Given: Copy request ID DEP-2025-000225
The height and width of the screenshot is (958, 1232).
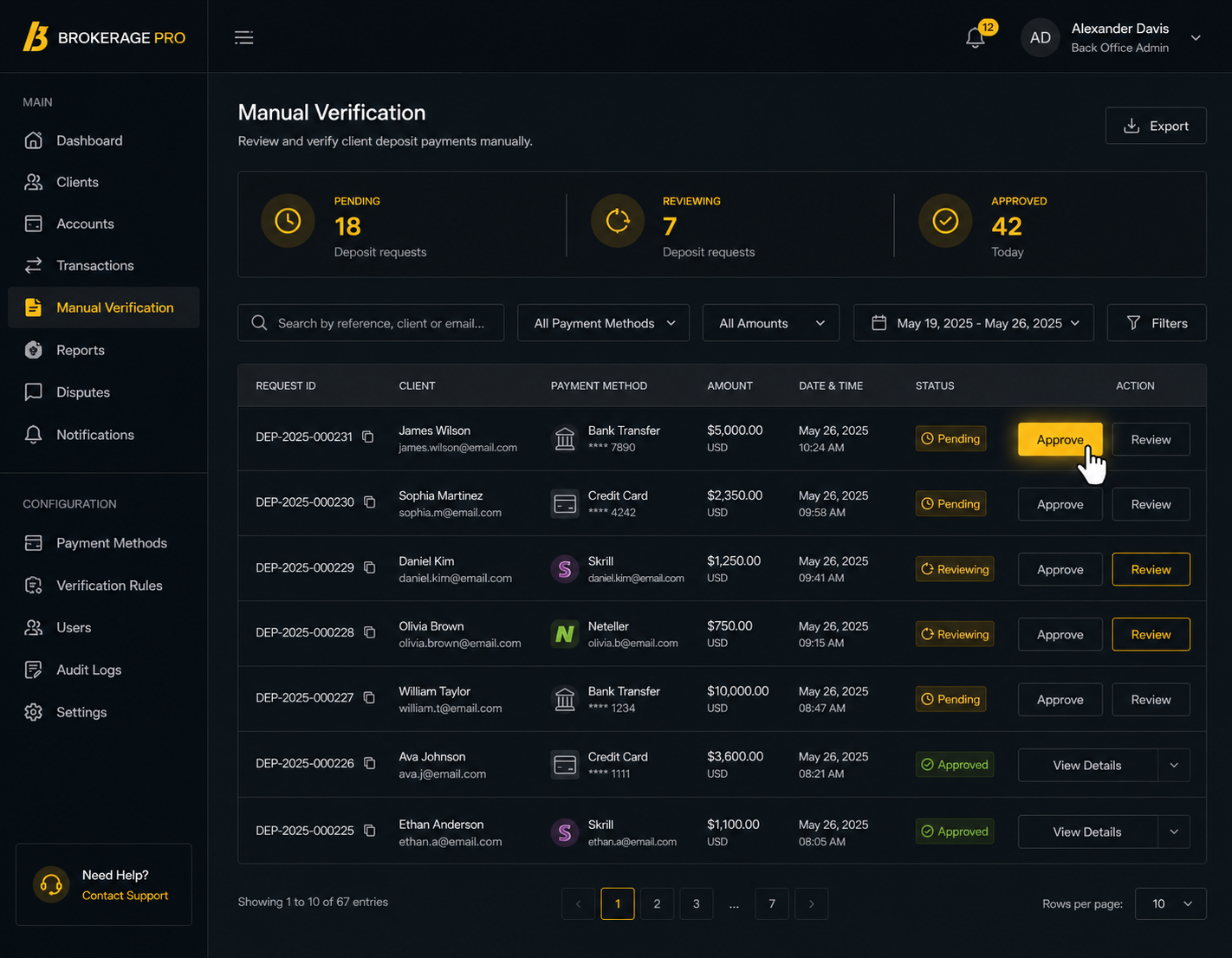Looking at the screenshot, I should coord(370,830).
